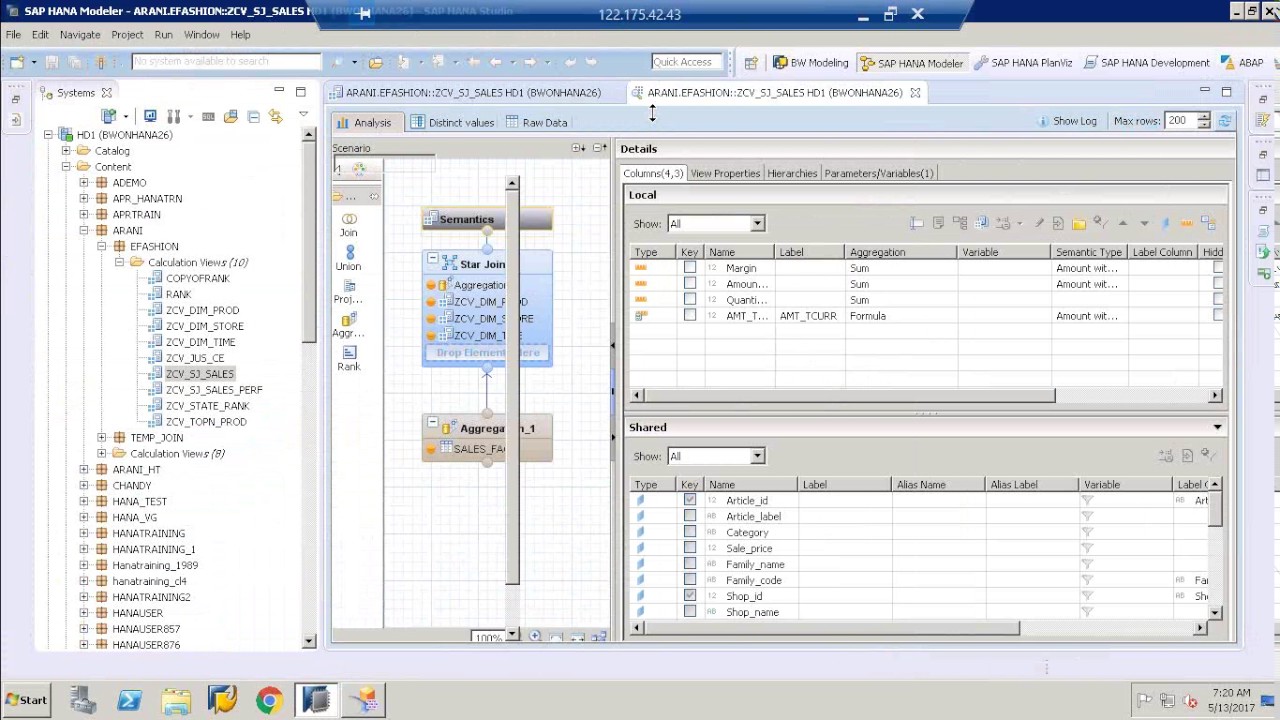
Task: Switch to SAP HANA PlanViz perspective
Action: 1023,62
